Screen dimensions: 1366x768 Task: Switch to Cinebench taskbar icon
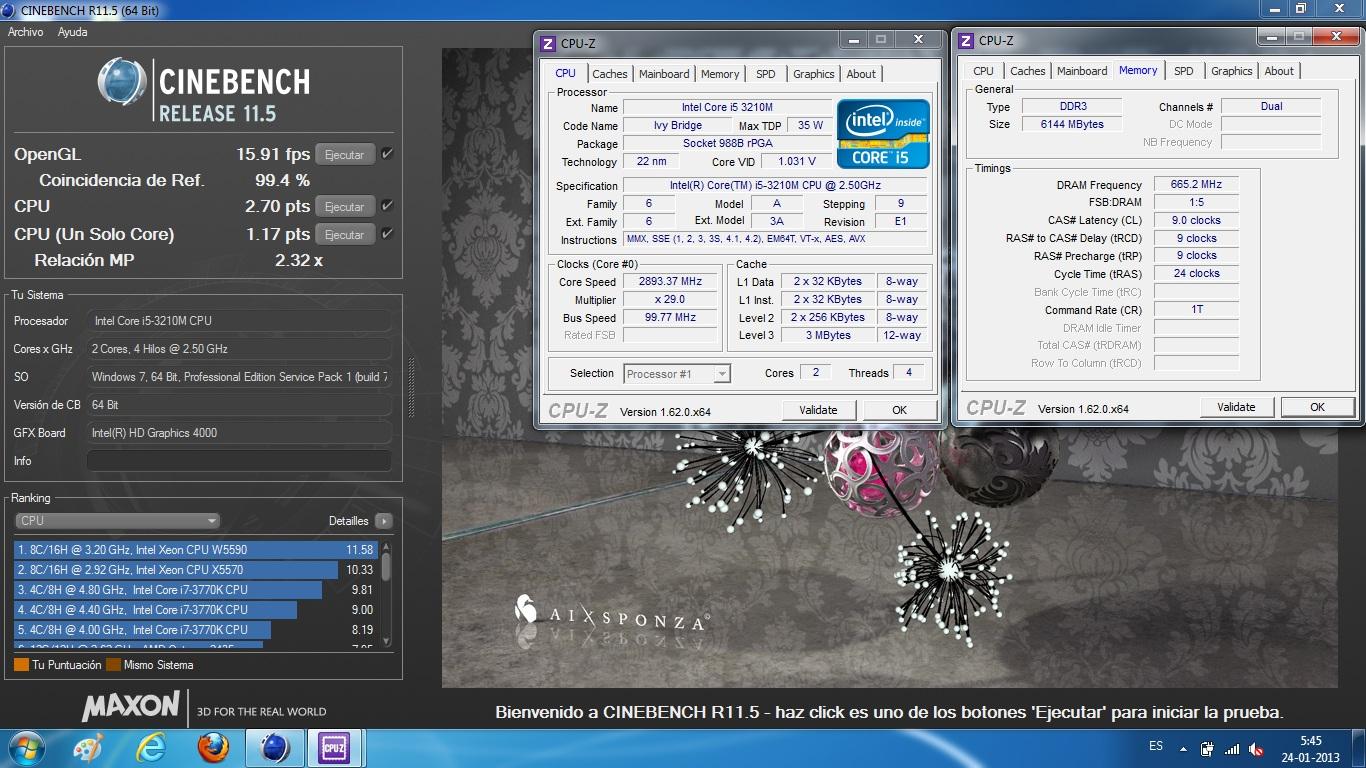click(274, 748)
